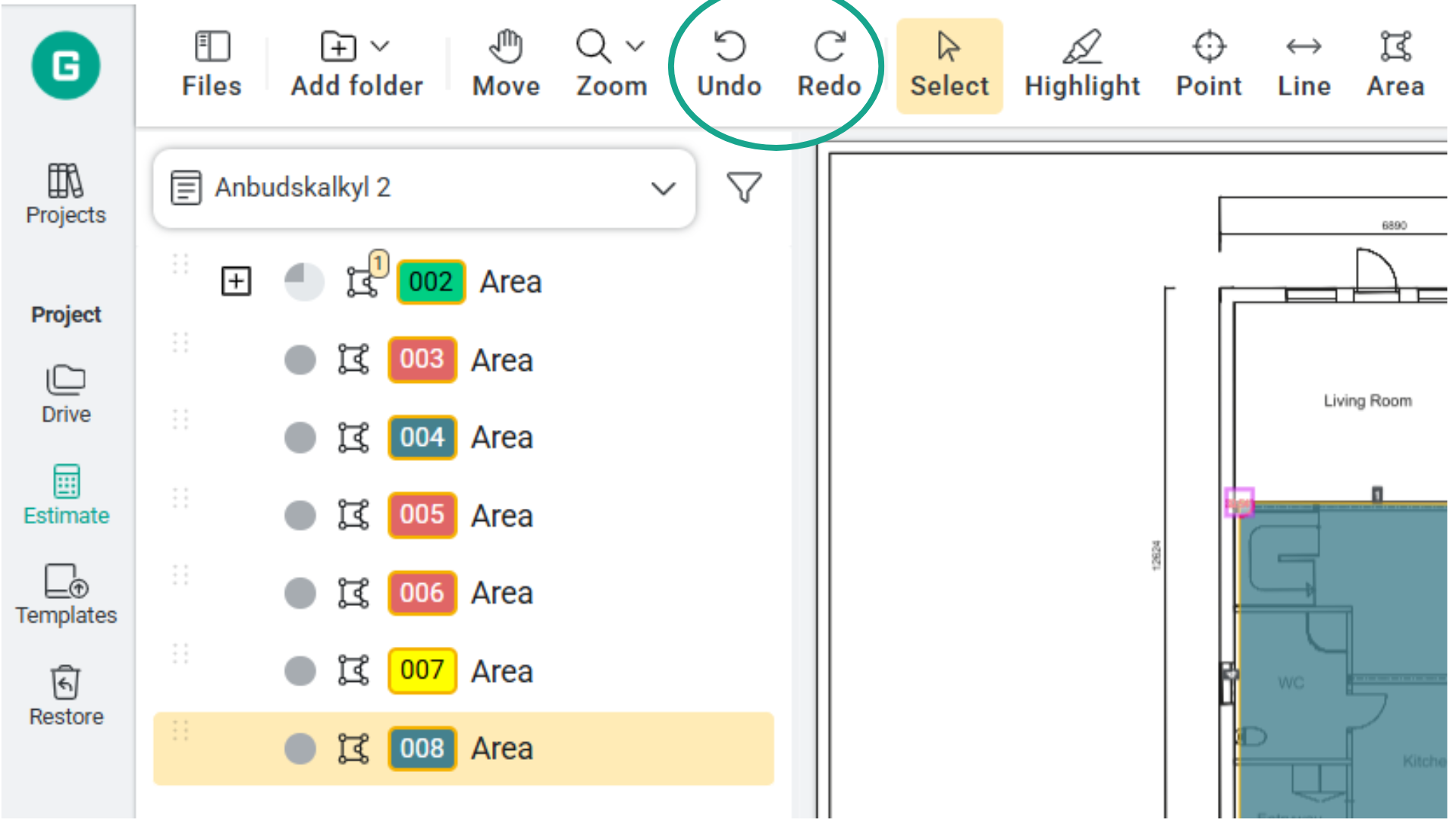Toggle the status circle for 008 Area
The image size is (1456, 819).
click(x=300, y=748)
